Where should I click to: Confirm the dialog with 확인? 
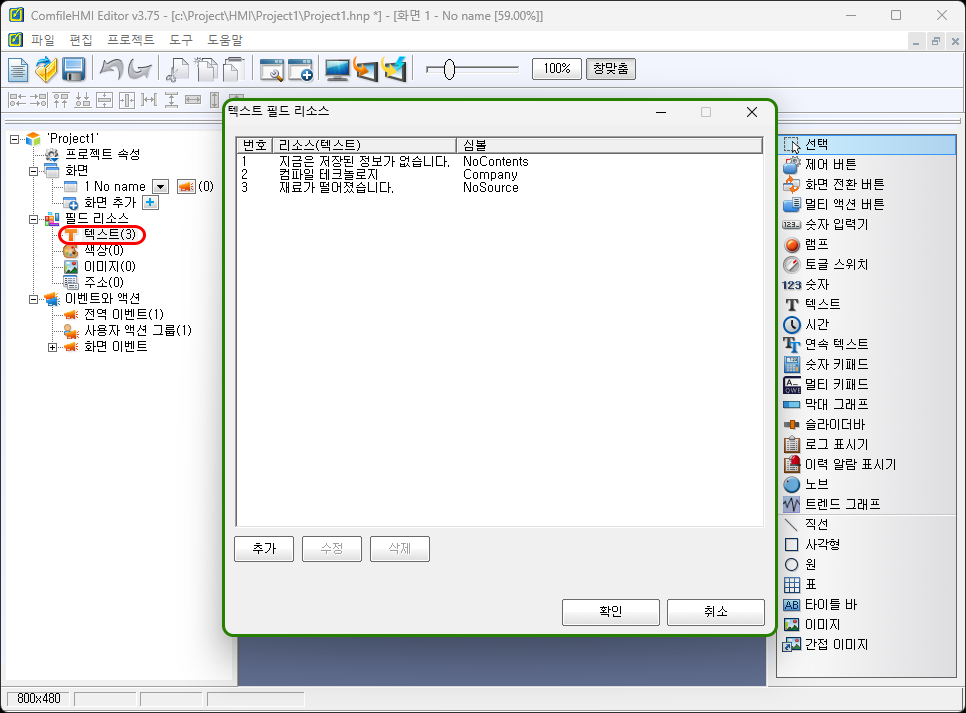pyautogui.click(x=610, y=611)
